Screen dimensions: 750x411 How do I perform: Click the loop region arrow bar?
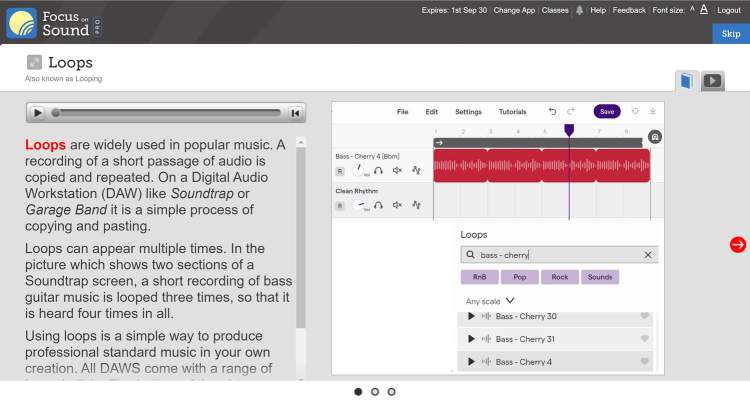coord(538,143)
